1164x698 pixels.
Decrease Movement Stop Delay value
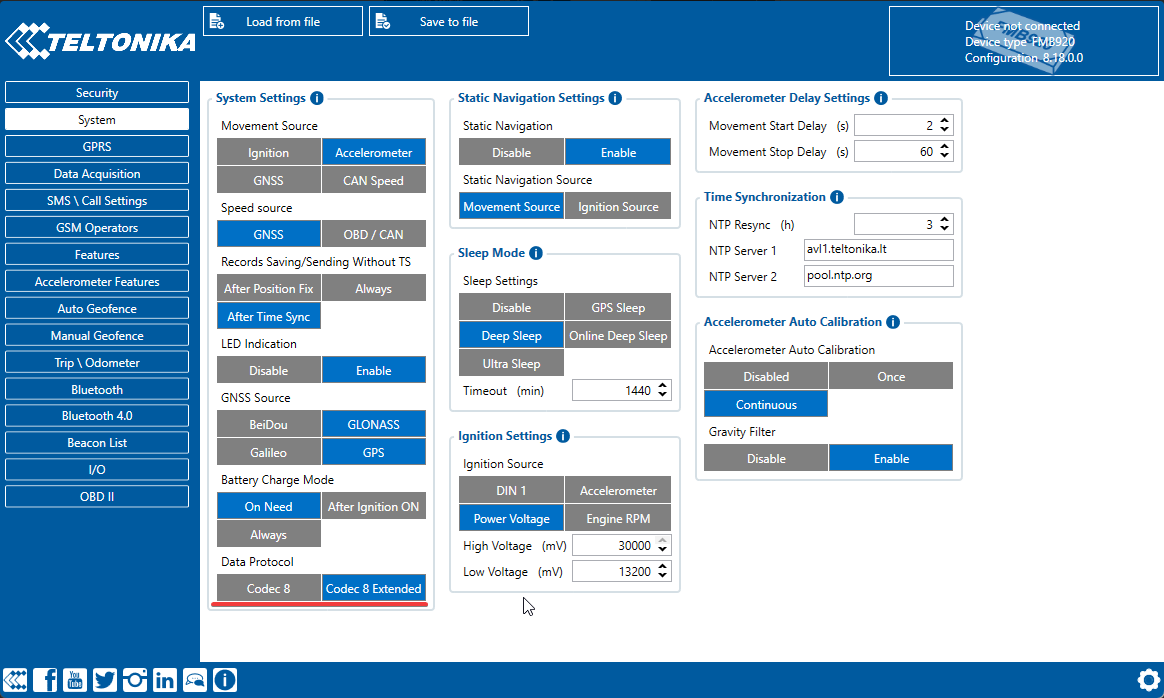[944, 155]
